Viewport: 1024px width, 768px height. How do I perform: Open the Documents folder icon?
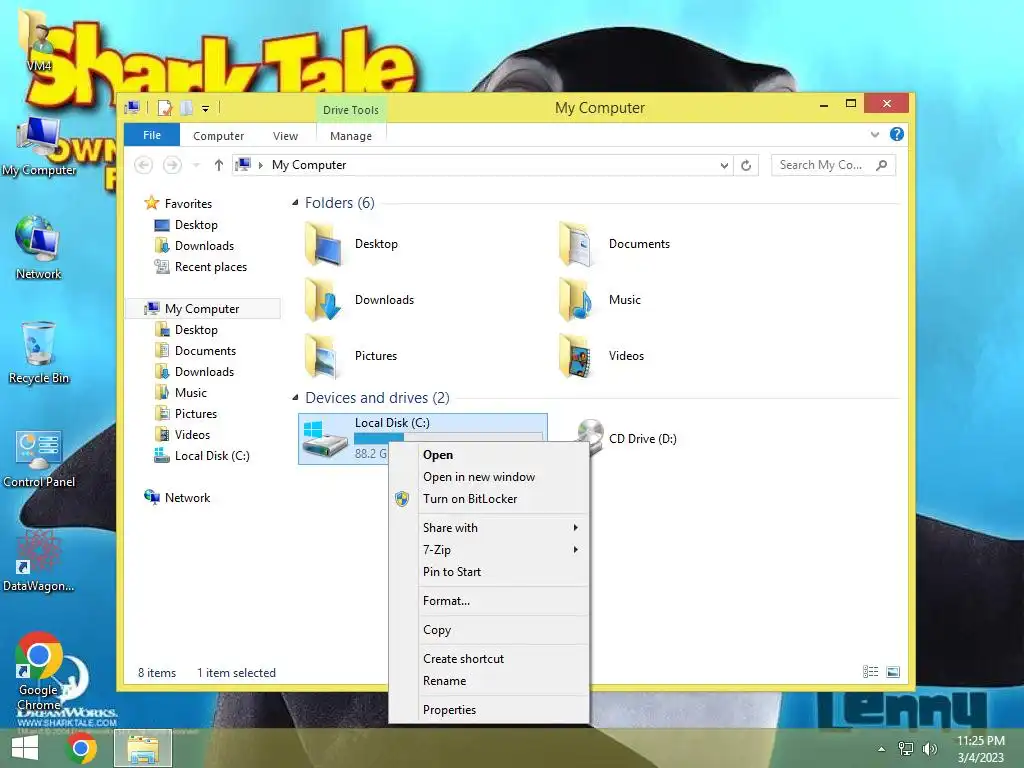pos(577,244)
